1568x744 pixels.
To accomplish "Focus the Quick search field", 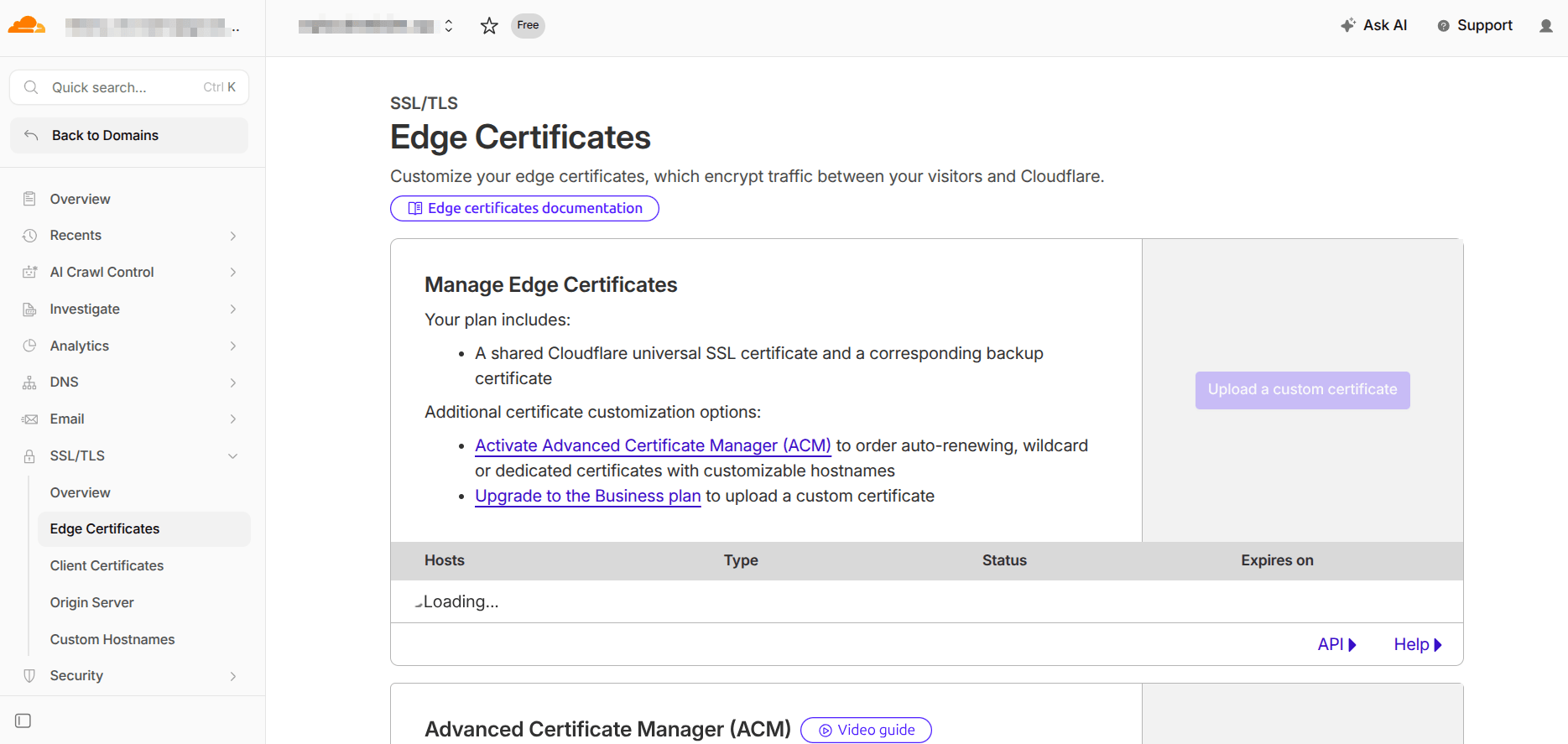I will [x=129, y=87].
